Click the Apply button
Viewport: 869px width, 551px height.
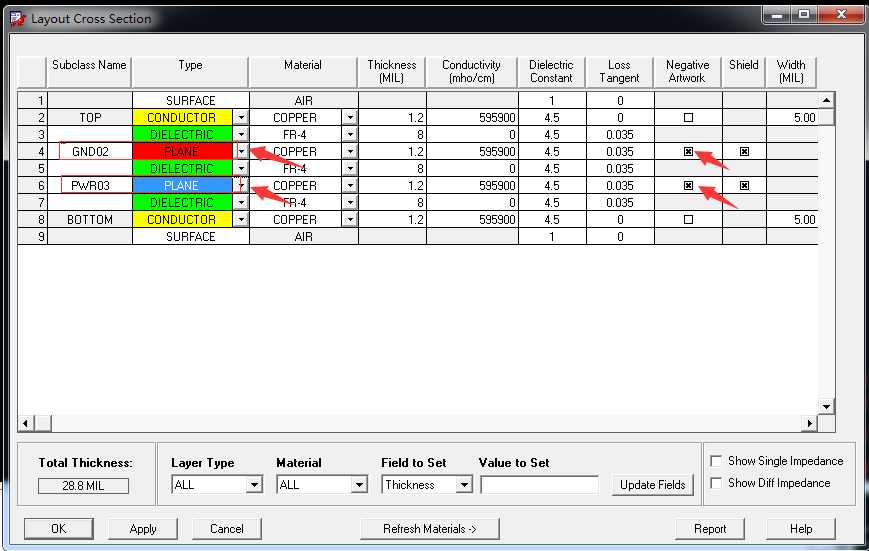point(143,529)
